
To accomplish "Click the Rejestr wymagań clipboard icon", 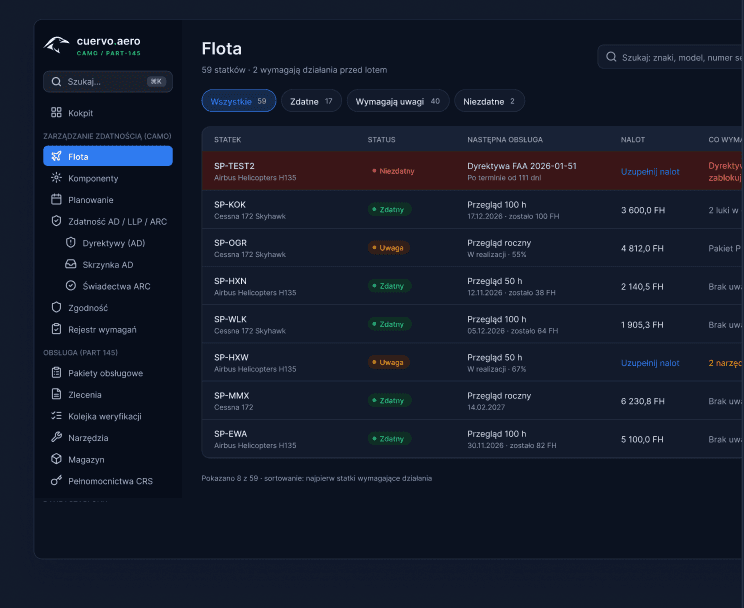I will [x=56, y=329].
